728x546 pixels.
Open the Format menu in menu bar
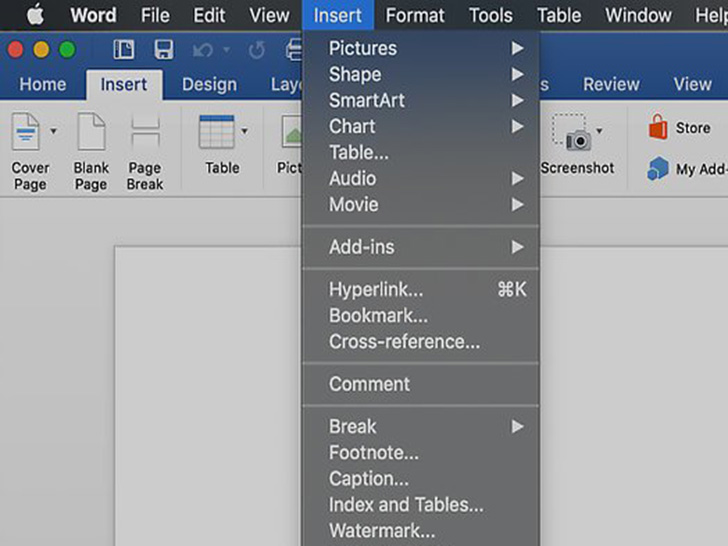(x=415, y=15)
